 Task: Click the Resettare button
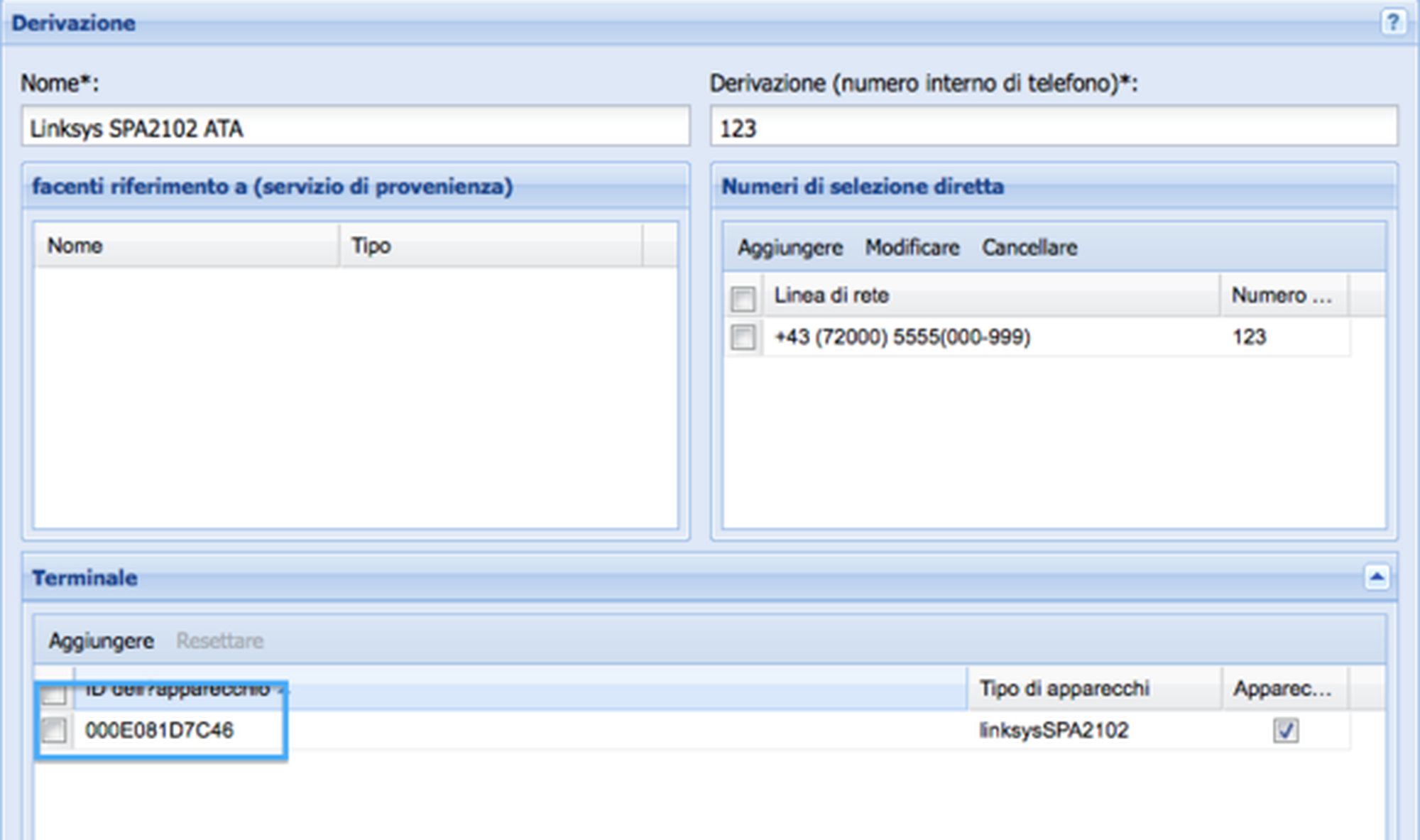(219, 641)
